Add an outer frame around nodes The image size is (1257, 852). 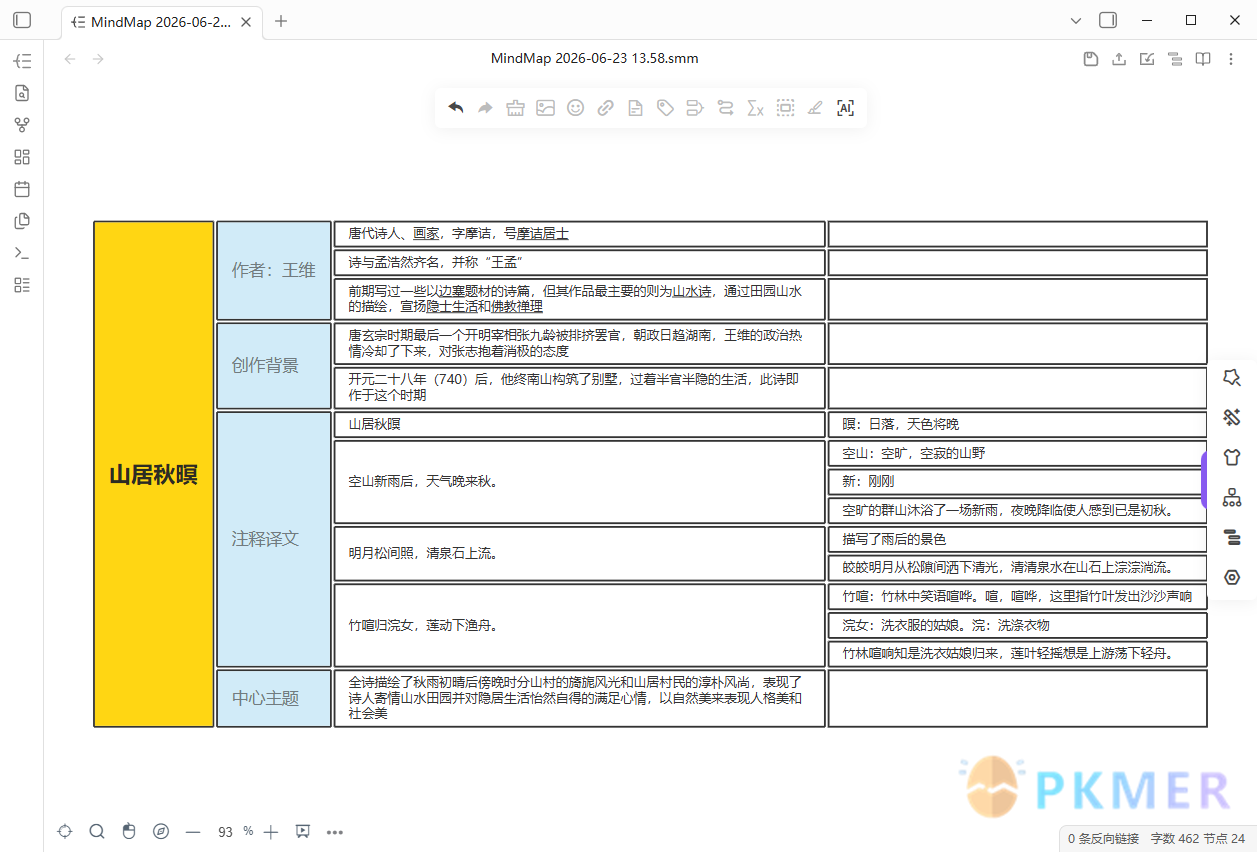[785, 108]
